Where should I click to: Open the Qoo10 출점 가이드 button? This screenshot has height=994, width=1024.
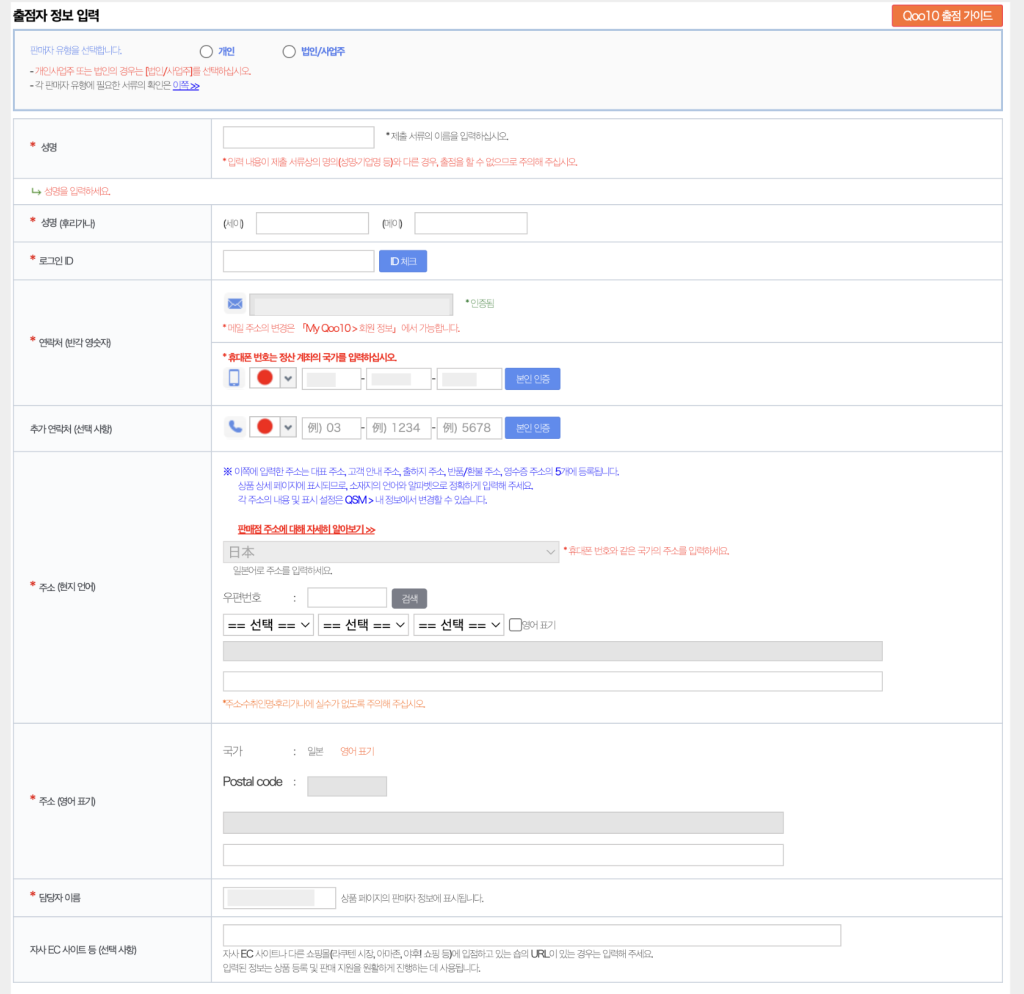click(946, 16)
